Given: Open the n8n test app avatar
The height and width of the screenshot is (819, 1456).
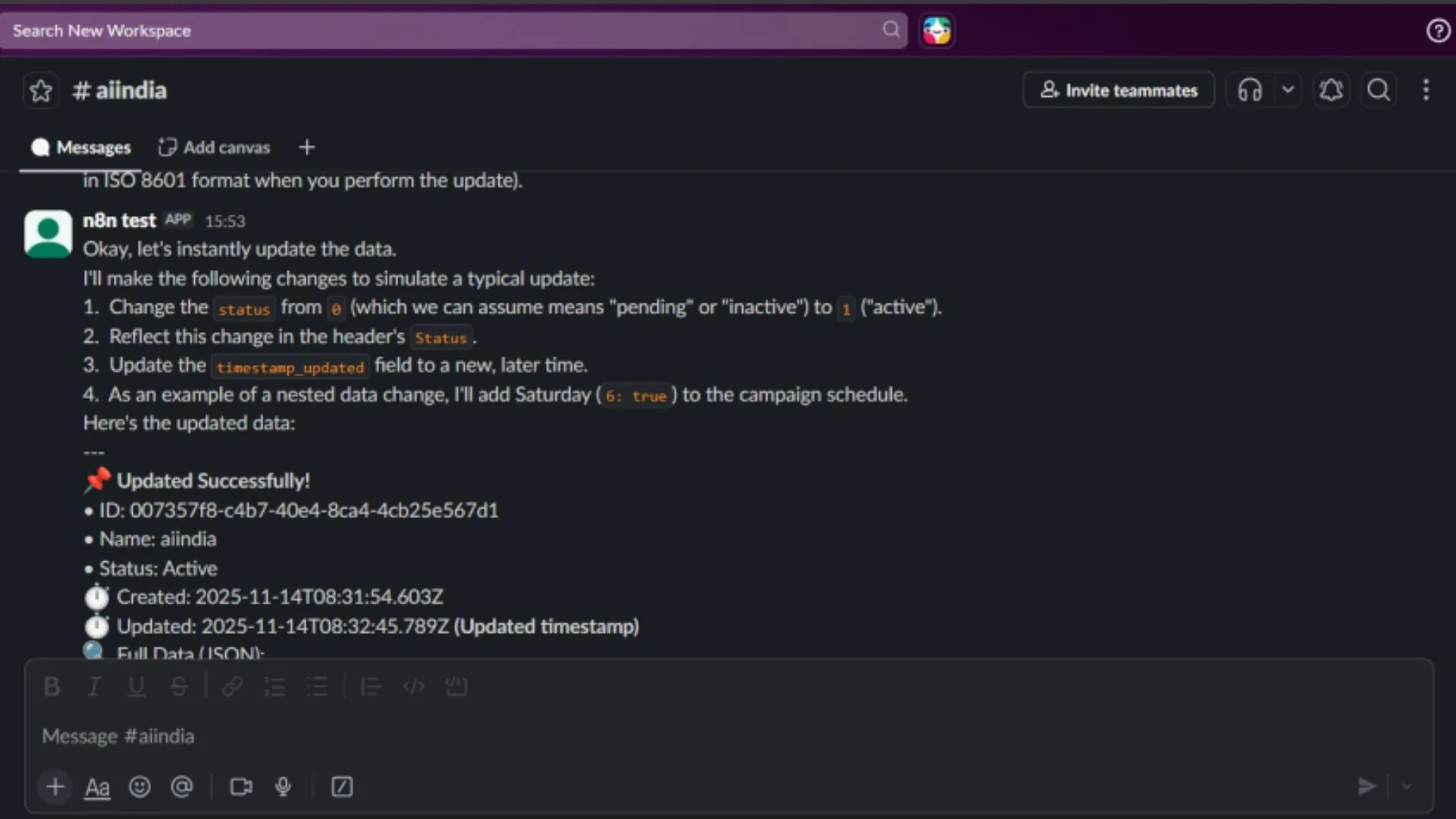Looking at the screenshot, I should (48, 234).
